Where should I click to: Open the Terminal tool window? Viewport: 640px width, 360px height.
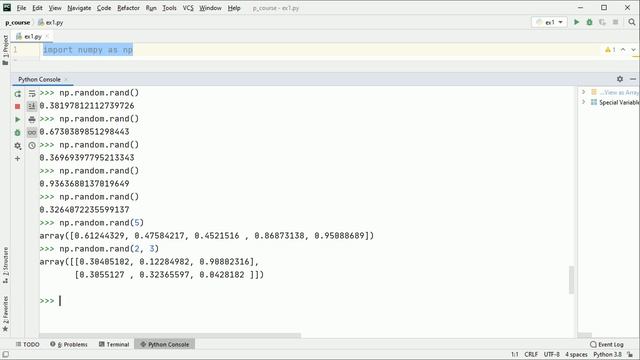click(114, 344)
